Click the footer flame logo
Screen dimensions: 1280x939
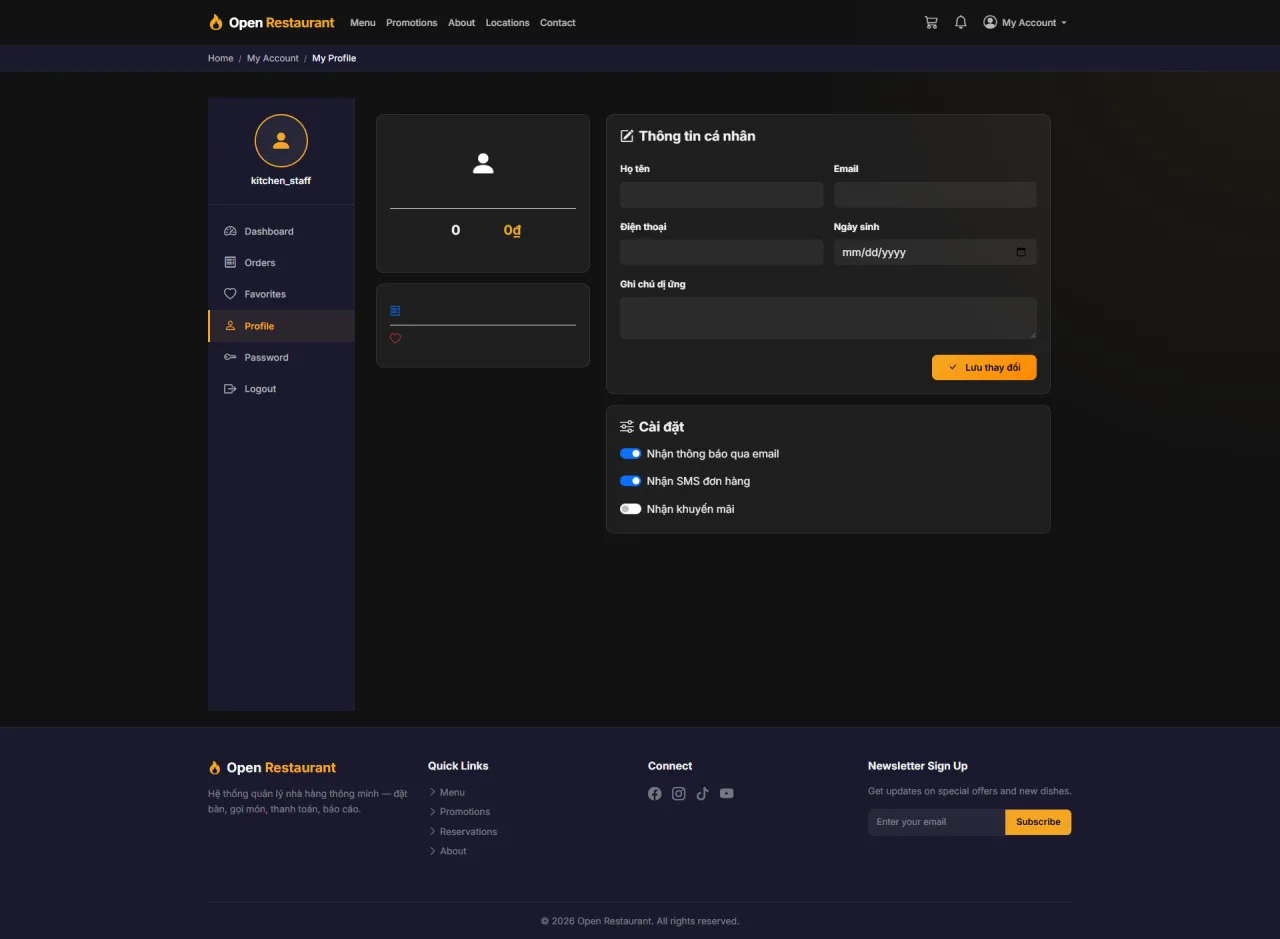[x=214, y=768]
